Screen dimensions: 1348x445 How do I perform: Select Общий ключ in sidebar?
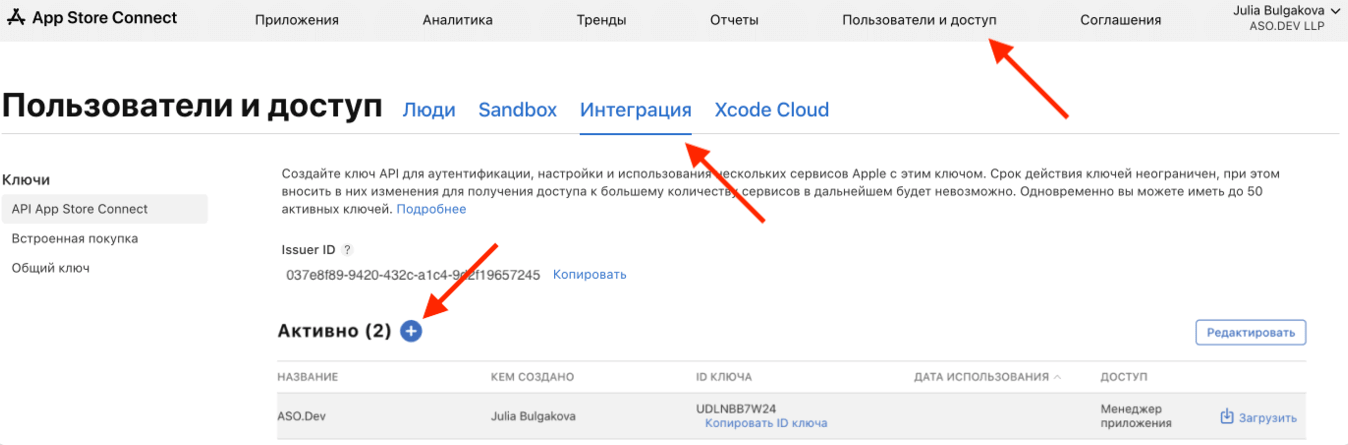tap(51, 268)
